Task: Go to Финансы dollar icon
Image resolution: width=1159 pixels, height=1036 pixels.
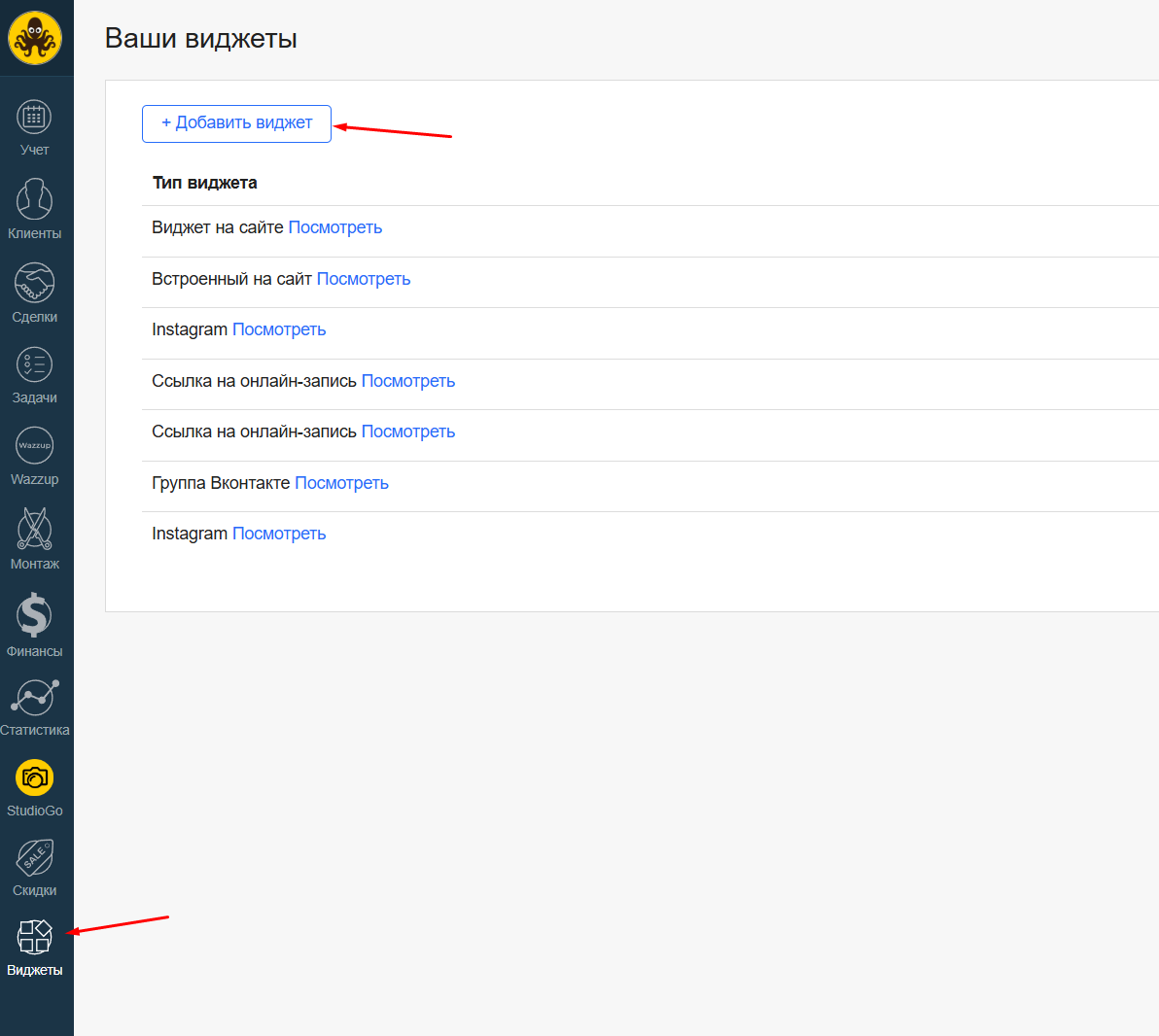Action: coord(35,625)
